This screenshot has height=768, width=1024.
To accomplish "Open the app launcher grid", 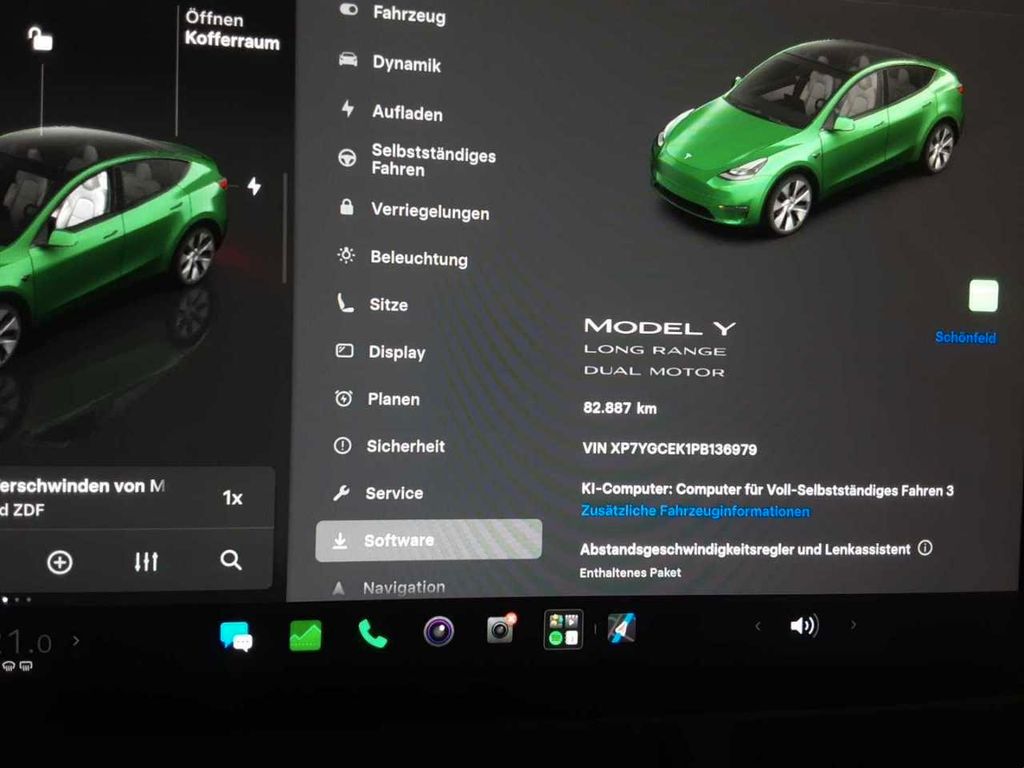I will pos(563,630).
